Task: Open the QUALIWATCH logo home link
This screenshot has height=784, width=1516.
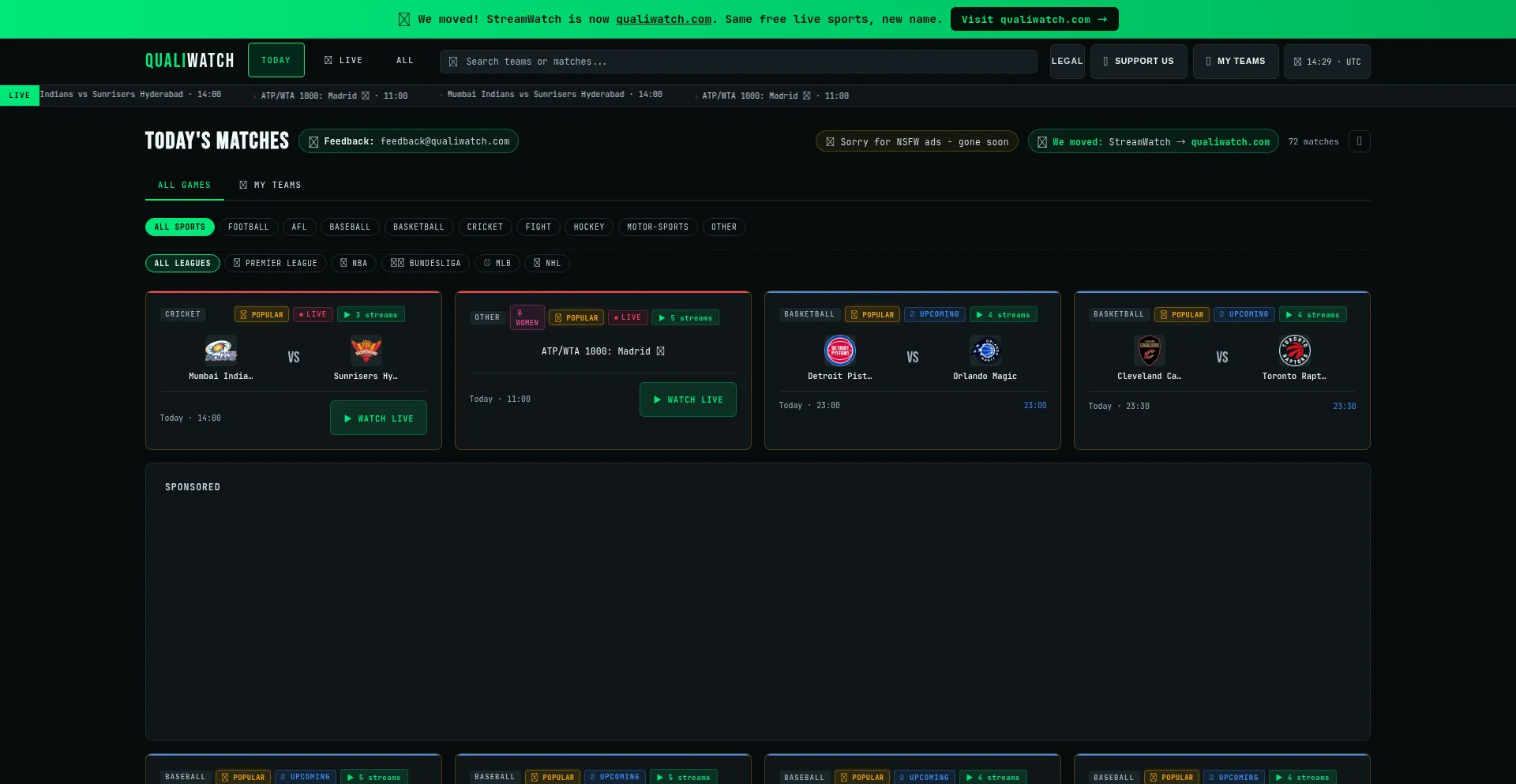Action: 189,61
